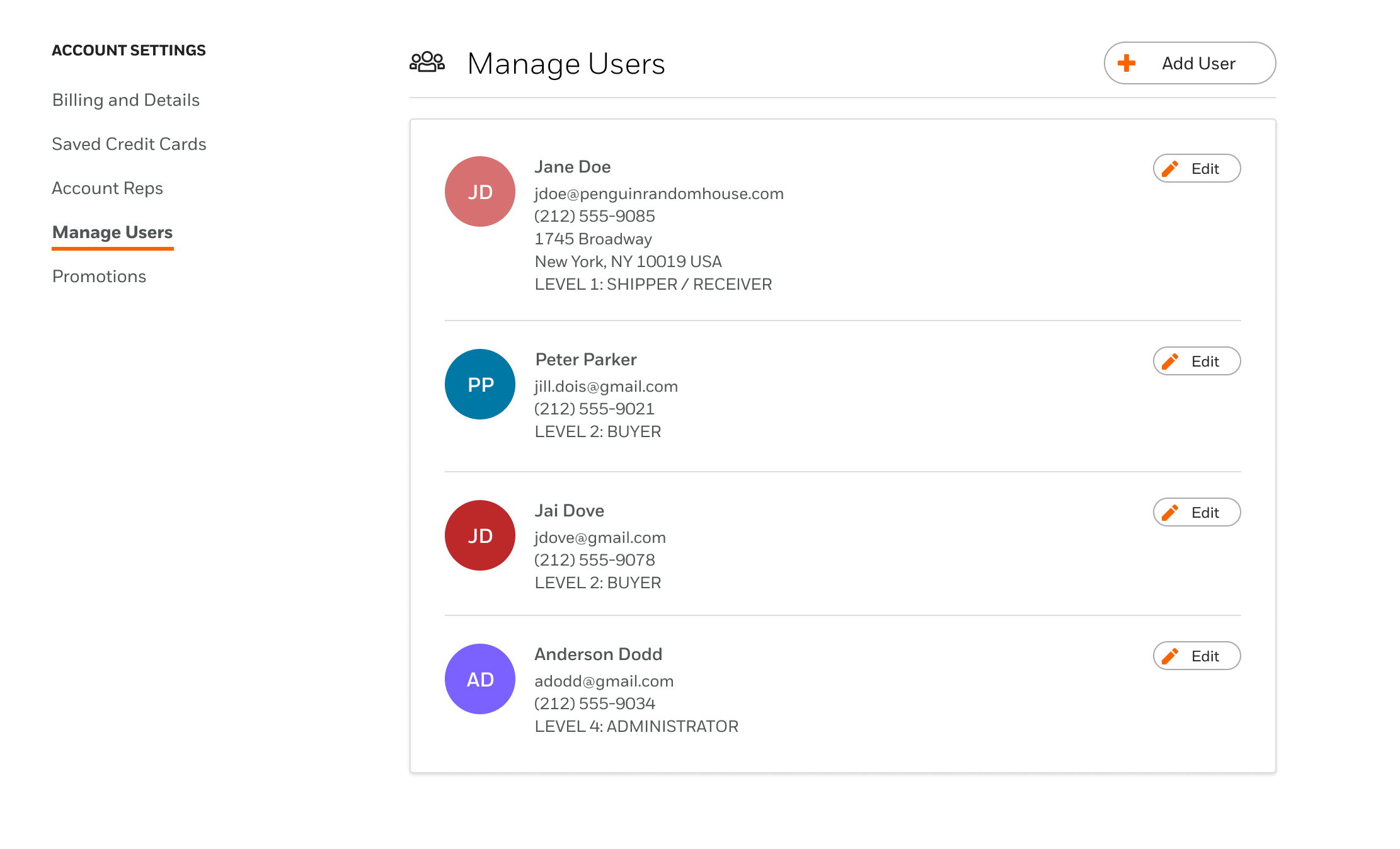The width and height of the screenshot is (1400, 849).
Task: Click the orange plus icon in Add User
Action: pyautogui.click(x=1127, y=63)
